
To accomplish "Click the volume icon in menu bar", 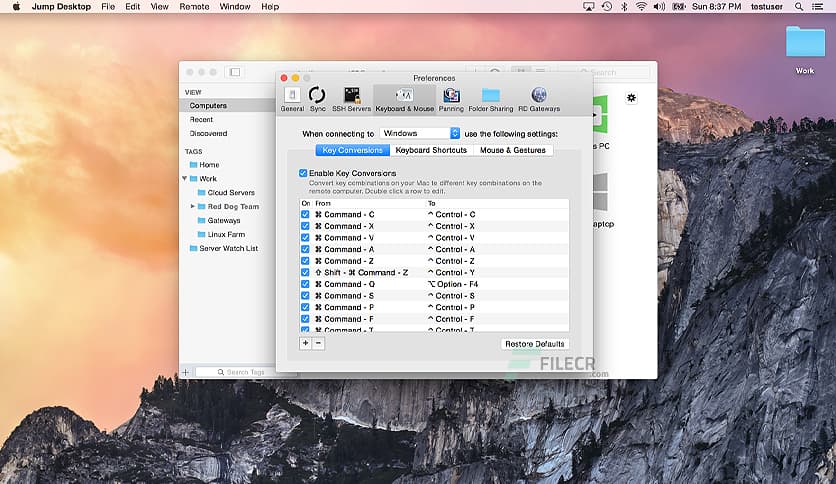I will pyautogui.click(x=660, y=6).
